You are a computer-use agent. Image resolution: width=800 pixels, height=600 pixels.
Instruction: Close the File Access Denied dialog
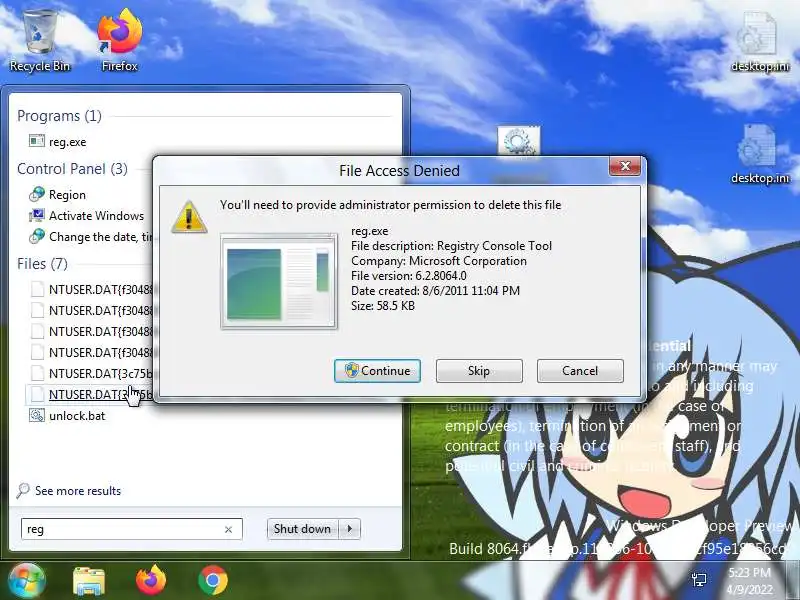tap(624, 166)
